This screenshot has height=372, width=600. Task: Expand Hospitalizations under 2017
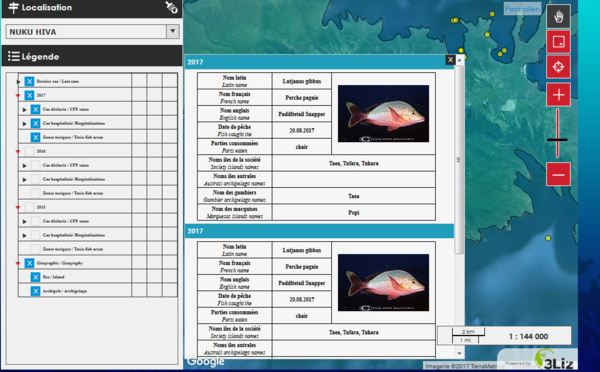click(24, 124)
